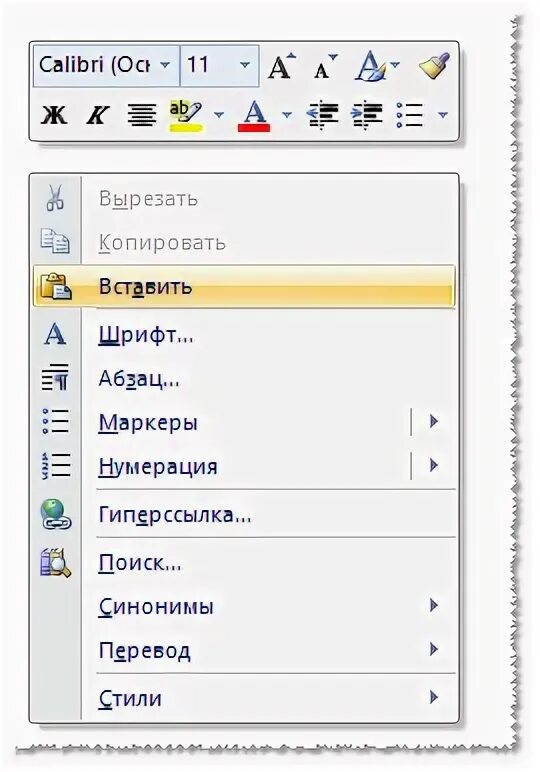Toggle bold formatting (Ж)
The height and width of the screenshot is (772, 540).
point(53,115)
